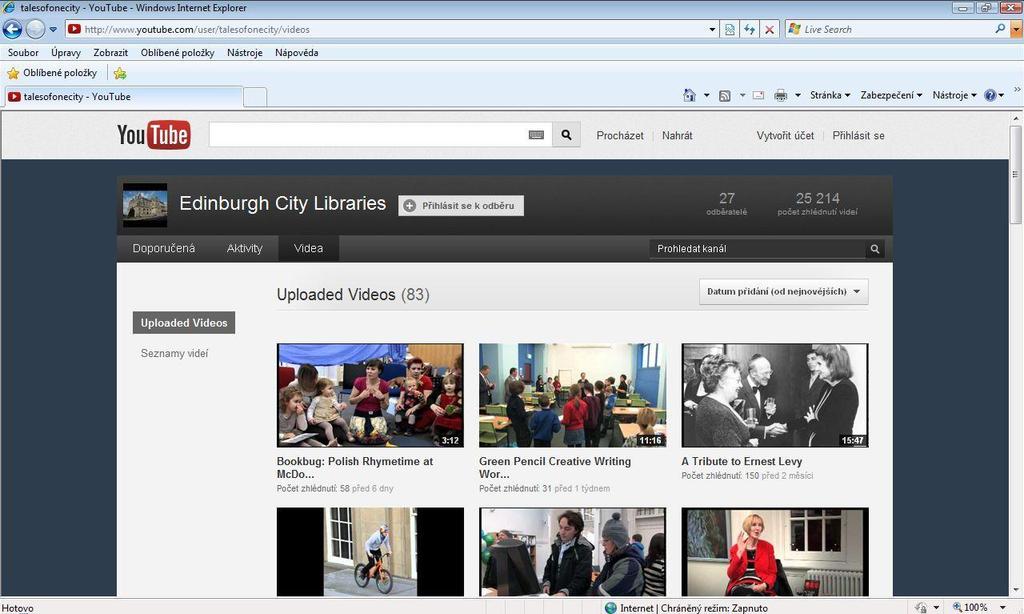Click the add to favorites bar icon

tap(120, 73)
